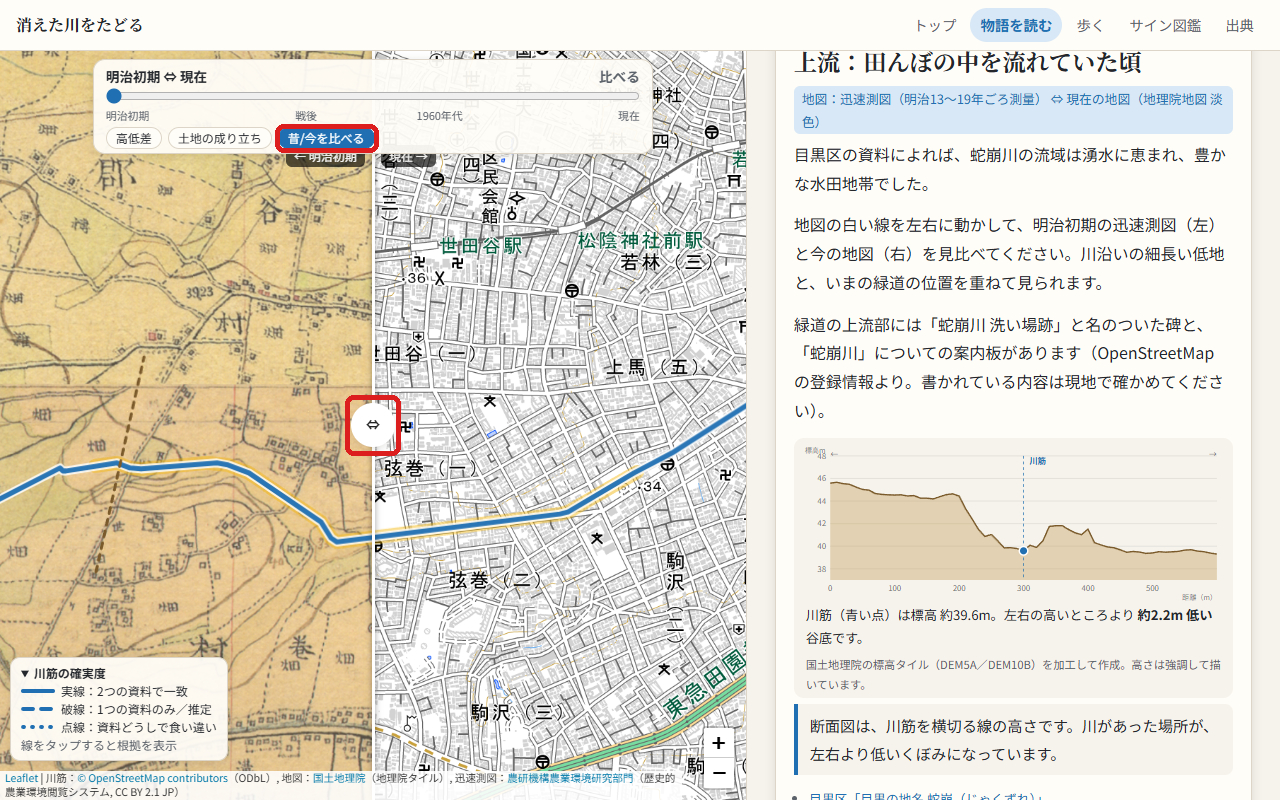This screenshot has height=800, width=1280.
Task: Click the note starting 断面図は、川筋を横切る線
Action: tap(1013, 739)
